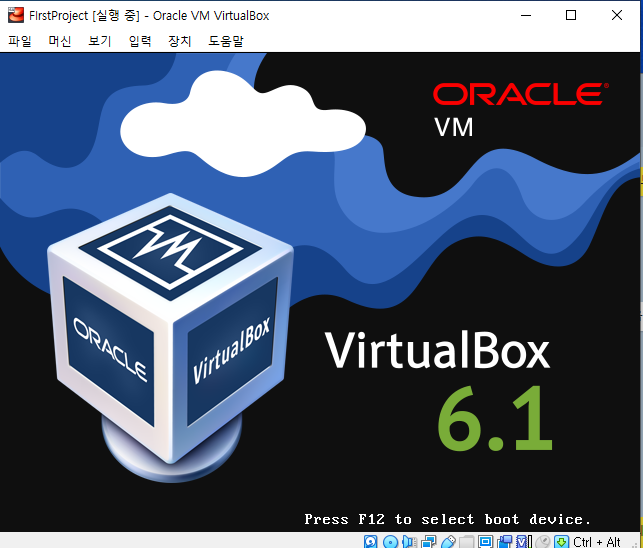Minimize the FirstProject VirtualBox window
Screen dimensions: 643x548
(526, 16)
